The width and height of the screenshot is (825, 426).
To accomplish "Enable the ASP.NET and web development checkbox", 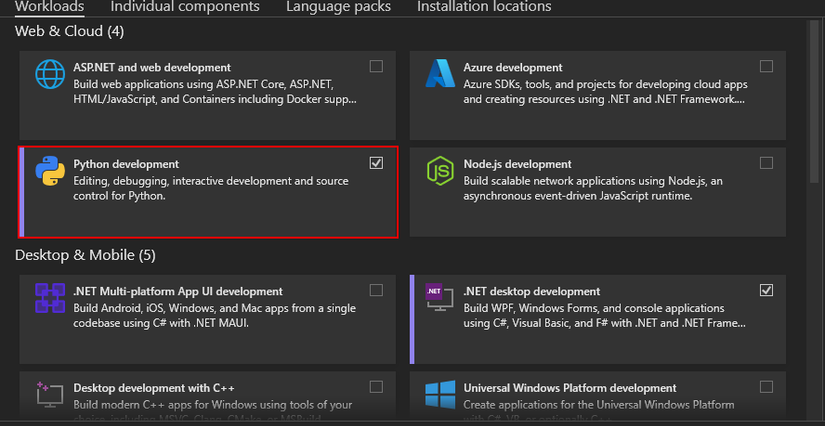I will point(376,66).
